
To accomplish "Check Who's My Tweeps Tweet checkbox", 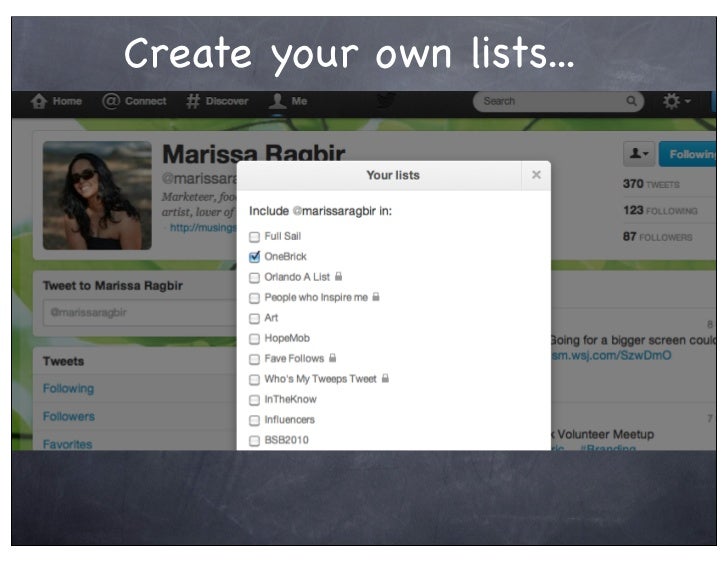I will click(x=254, y=380).
